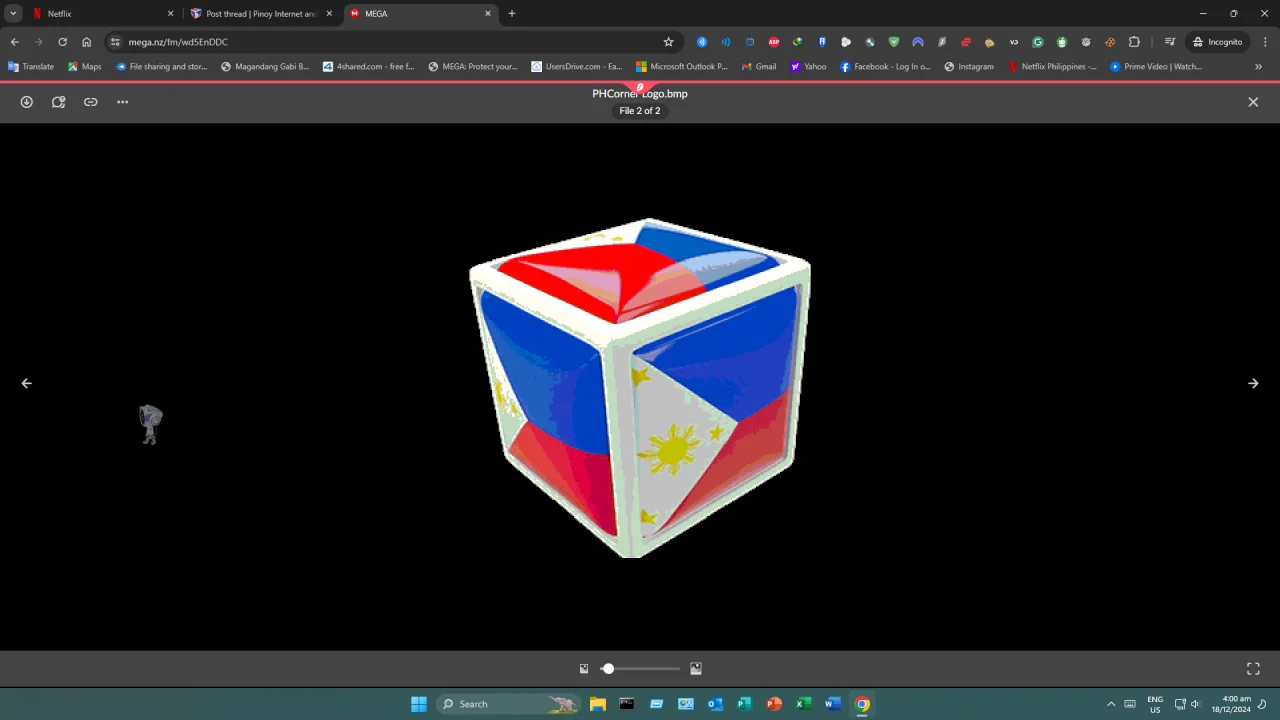Close the MEGA tab

point(488,14)
